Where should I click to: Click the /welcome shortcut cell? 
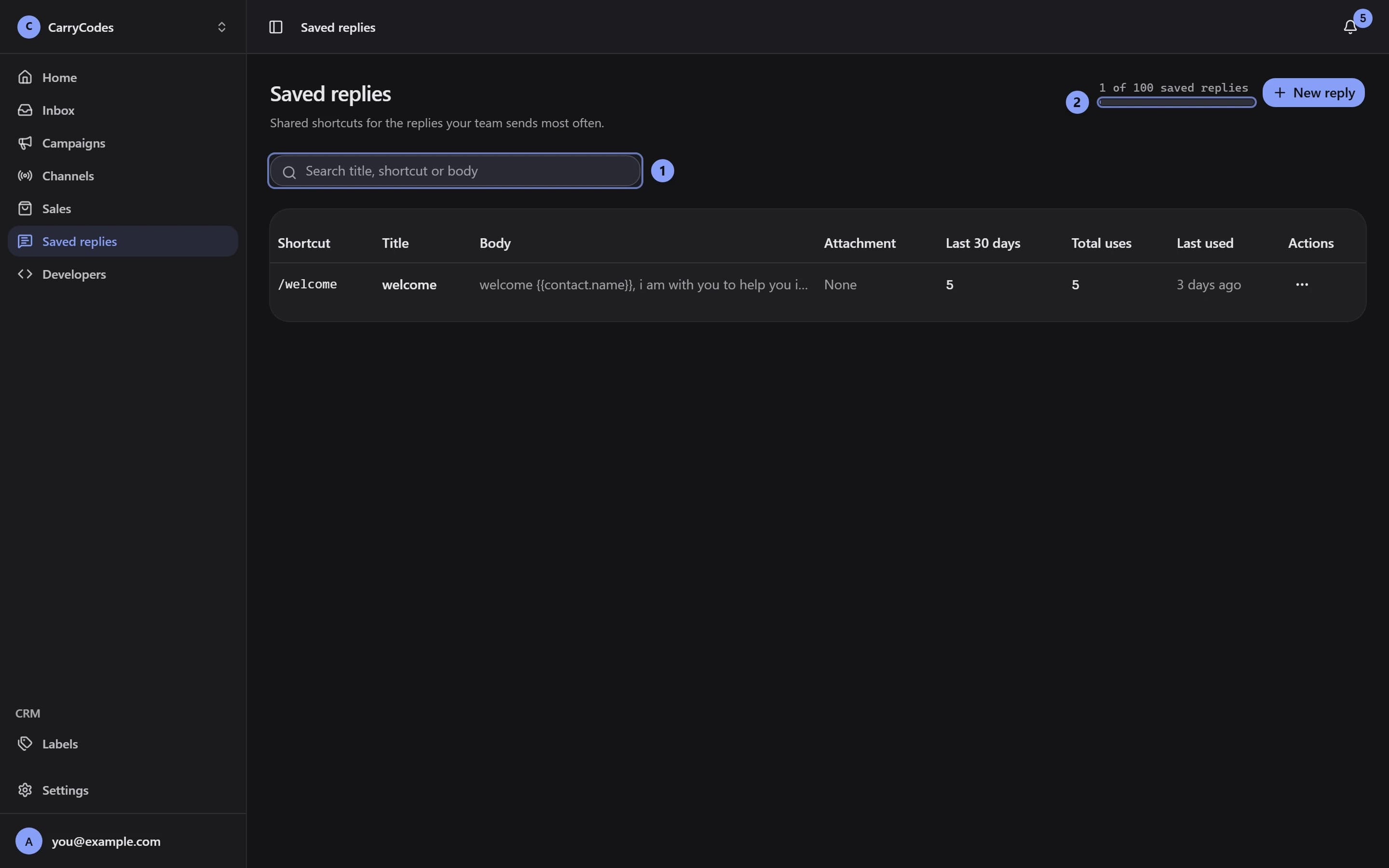307,284
